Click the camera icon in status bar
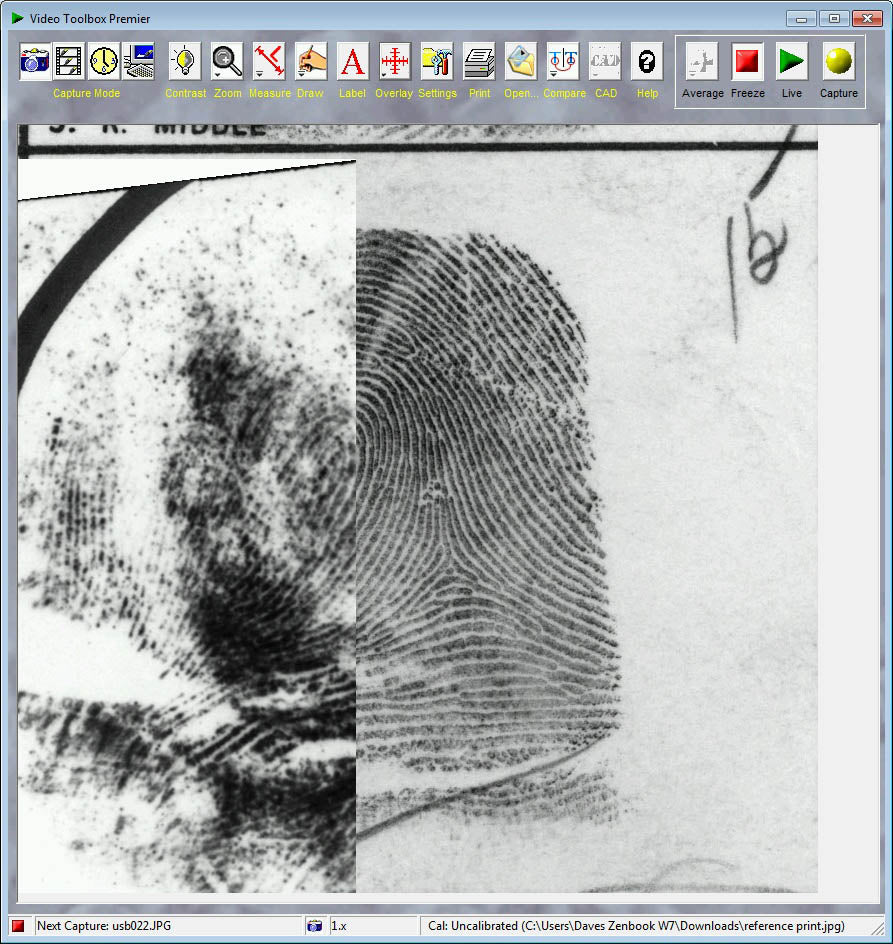 click(x=315, y=926)
